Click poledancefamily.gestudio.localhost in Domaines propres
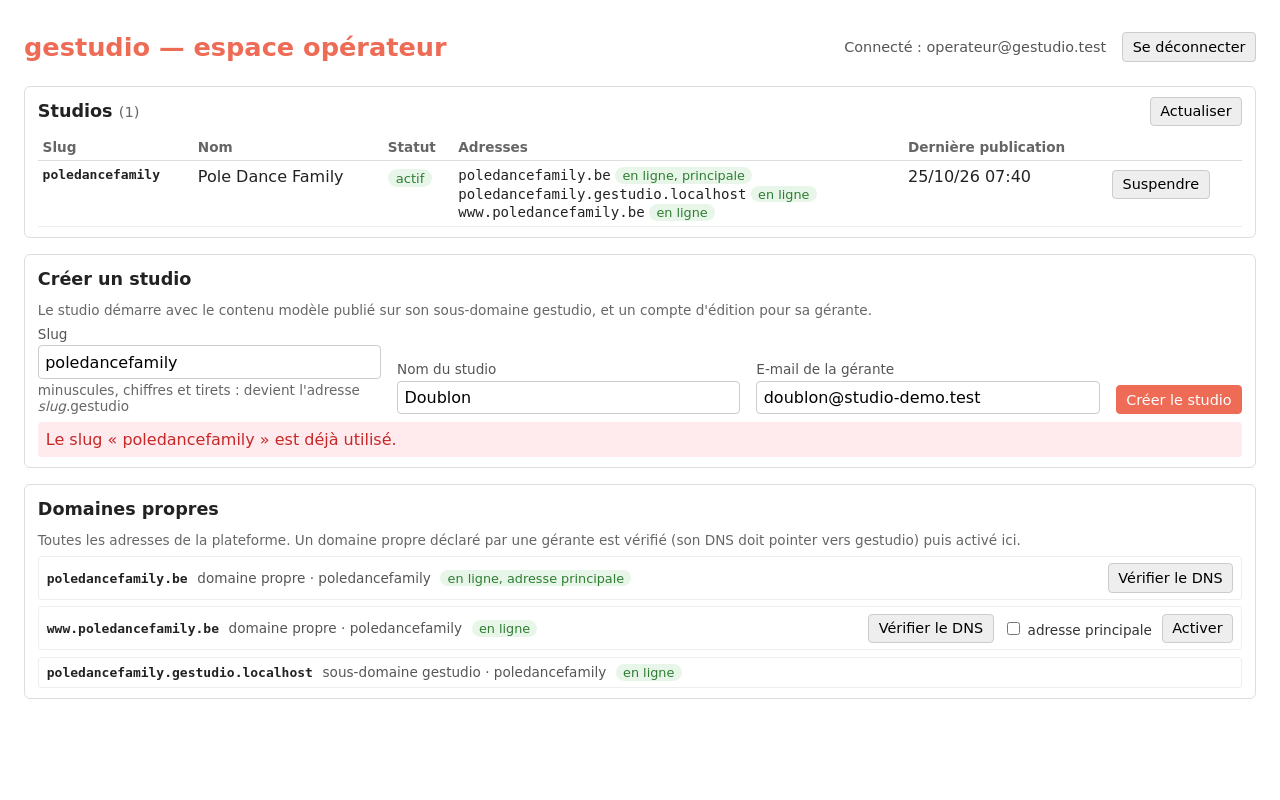The height and width of the screenshot is (800, 1280). 180,673
